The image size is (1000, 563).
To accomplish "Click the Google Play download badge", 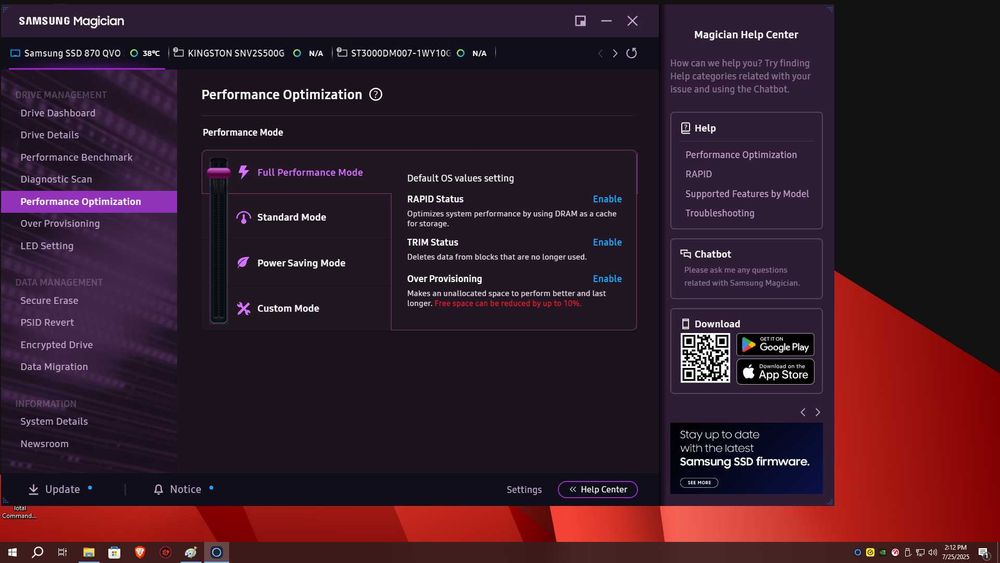I will coord(775,345).
